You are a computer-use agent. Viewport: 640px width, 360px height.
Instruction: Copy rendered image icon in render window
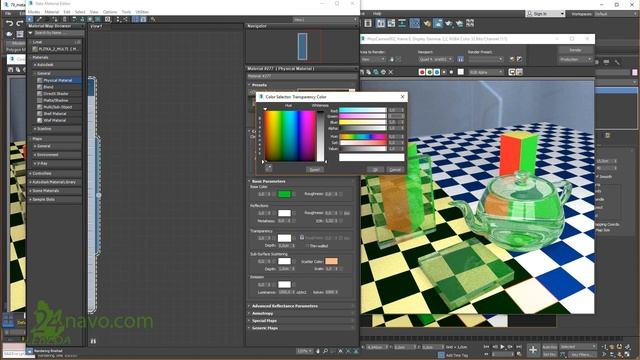369,72
